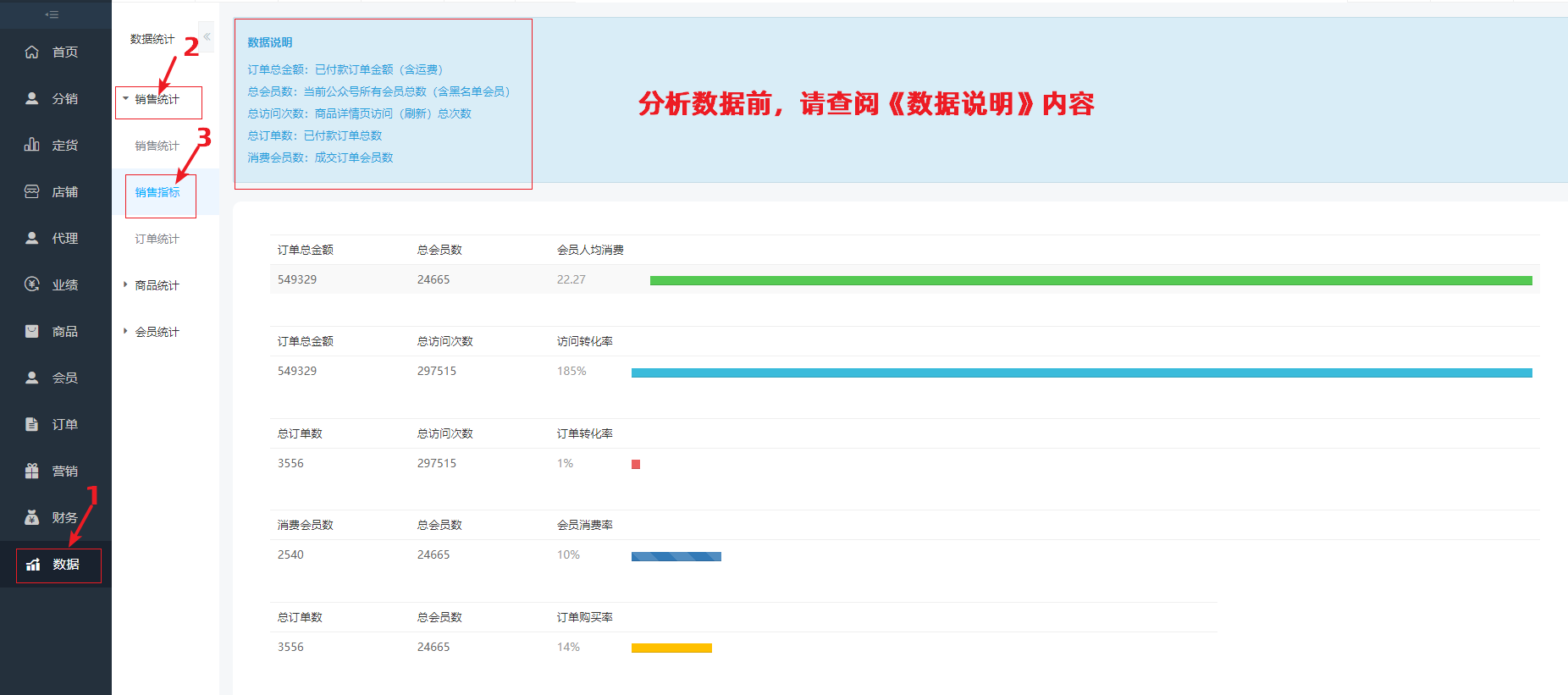Viewport: 1568px width, 695px height.
Task: Expand the 会员统计 group arrow
Action: point(125,331)
